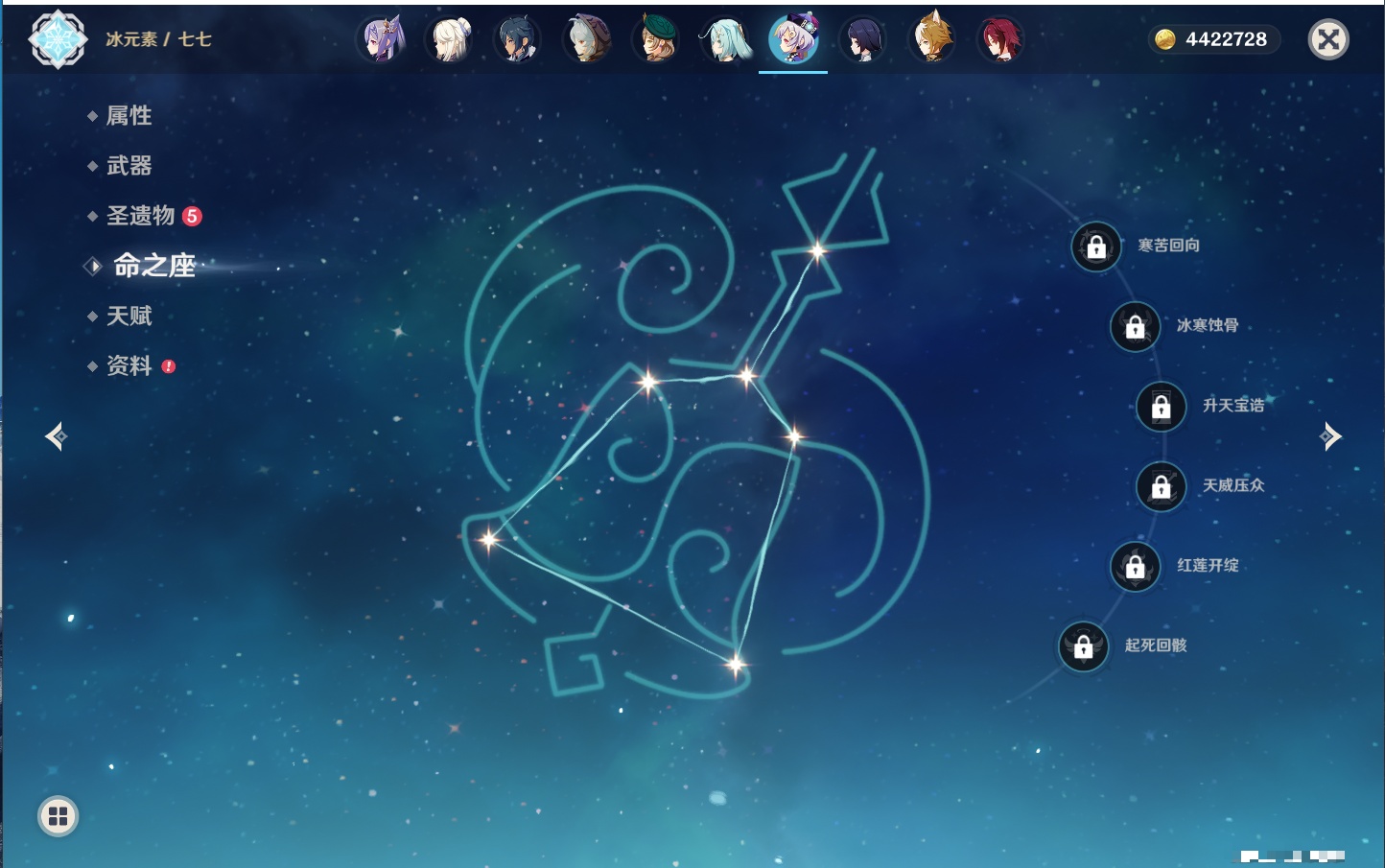Go to next character with right arrow
Image resolution: width=1385 pixels, height=868 pixels.
click(1330, 436)
